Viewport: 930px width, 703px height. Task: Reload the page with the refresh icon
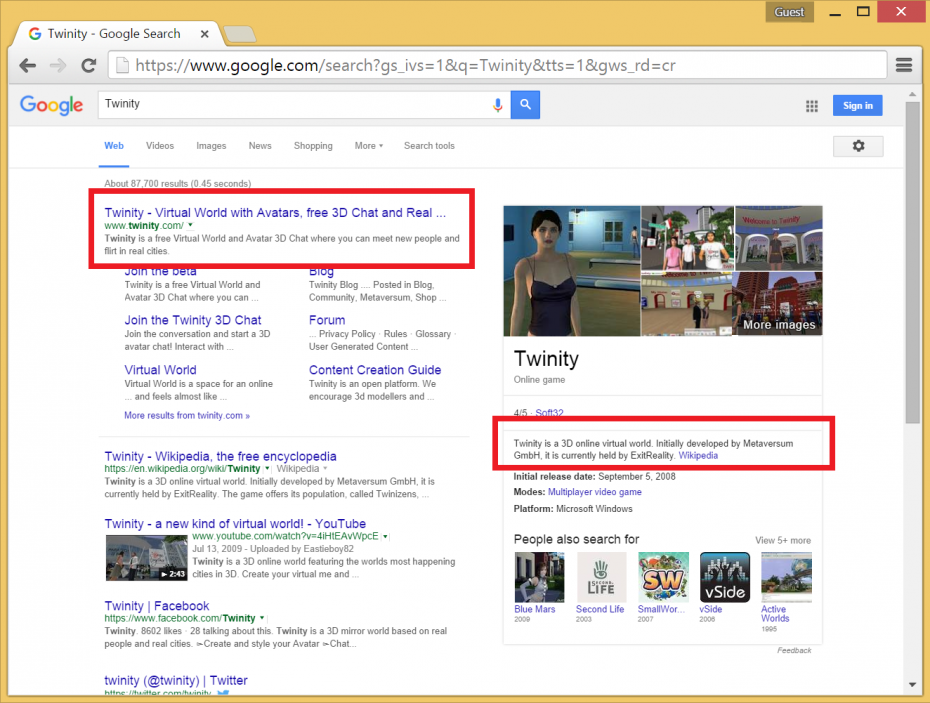click(x=88, y=64)
